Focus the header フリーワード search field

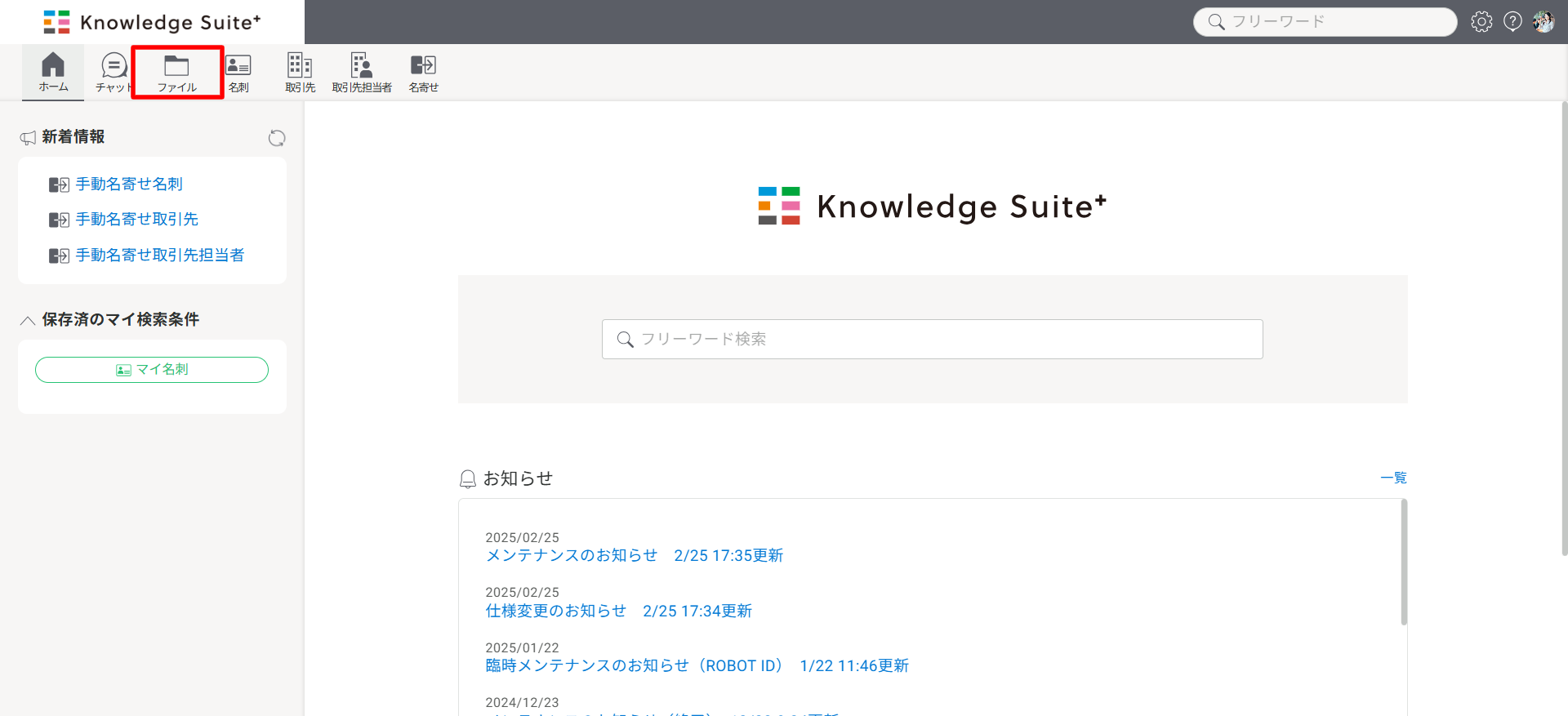pos(1325,22)
